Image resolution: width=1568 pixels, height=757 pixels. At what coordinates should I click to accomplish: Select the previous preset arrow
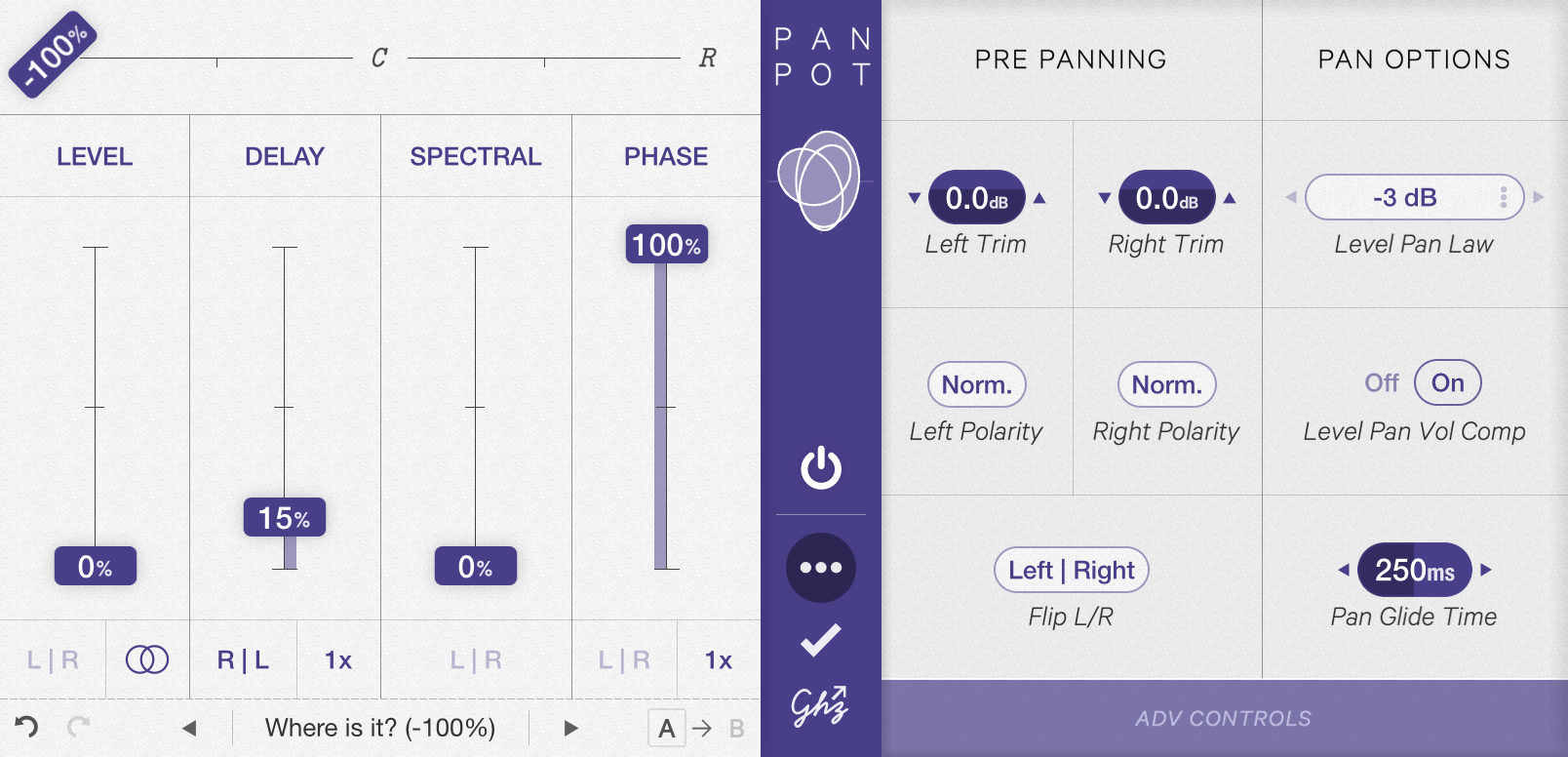tap(190, 728)
